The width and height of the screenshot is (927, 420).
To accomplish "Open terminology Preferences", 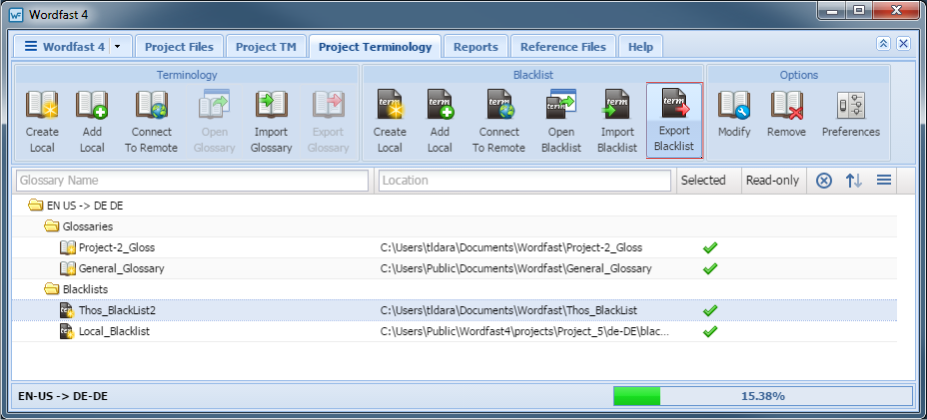I will tap(851, 115).
